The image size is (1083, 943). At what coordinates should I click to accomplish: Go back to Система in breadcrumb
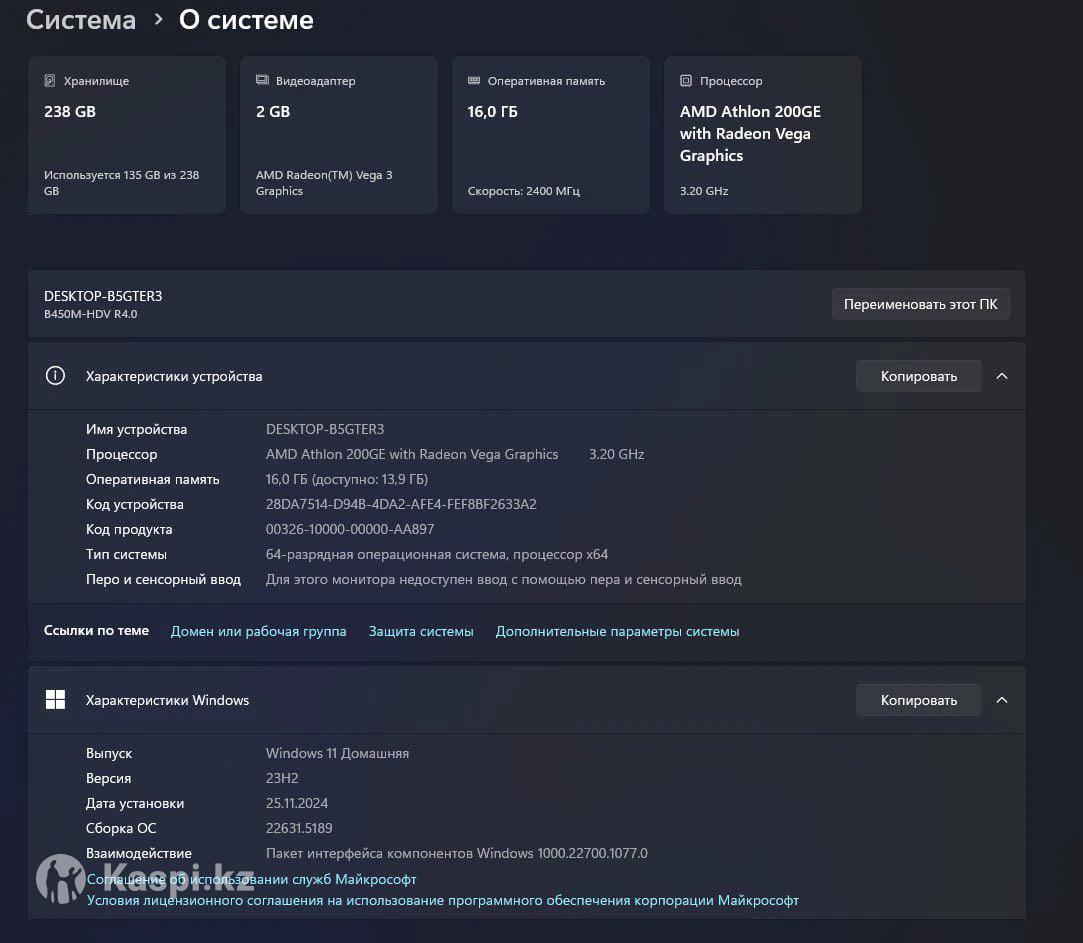coord(81,20)
